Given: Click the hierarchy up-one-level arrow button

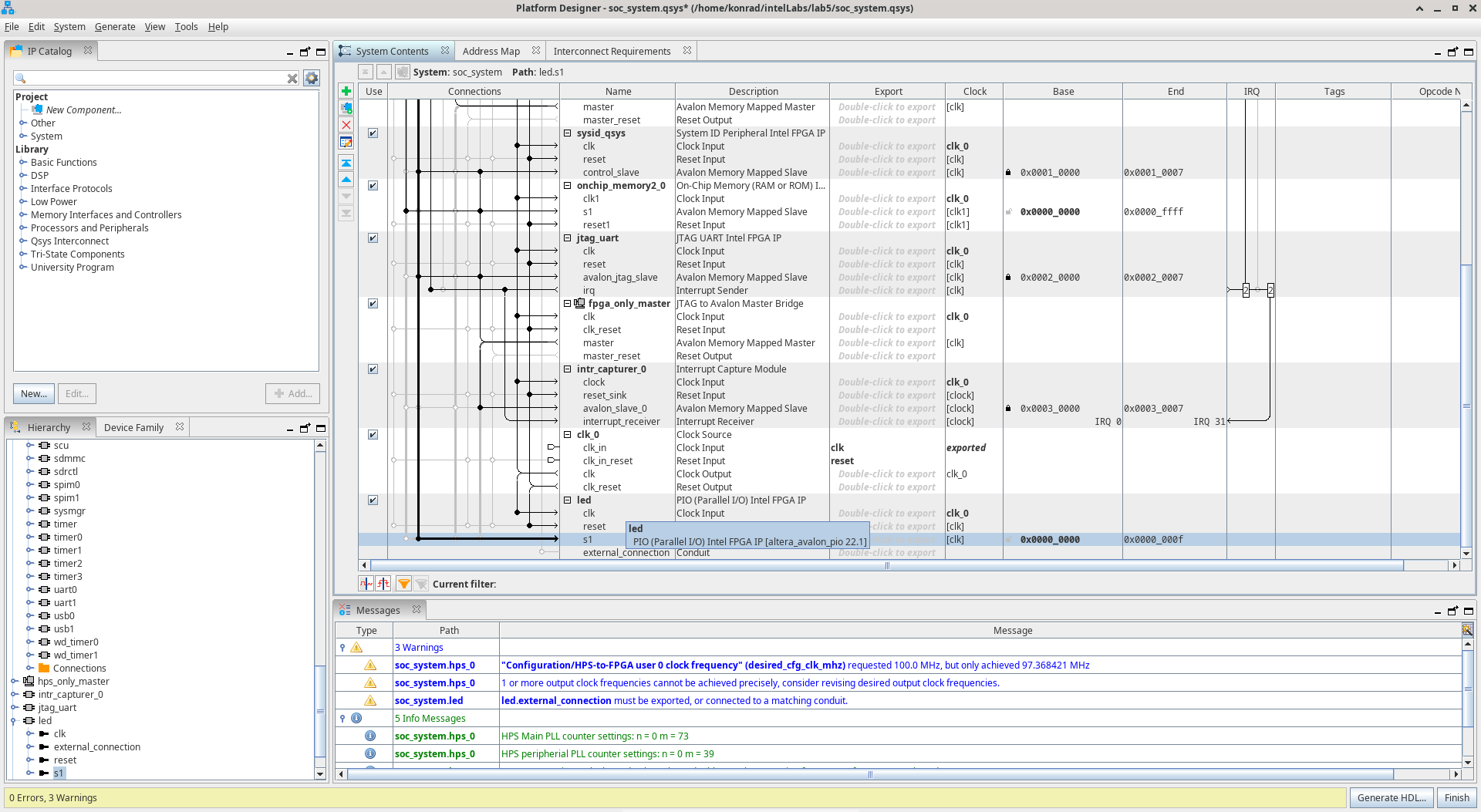Looking at the screenshot, I should 383,72.
